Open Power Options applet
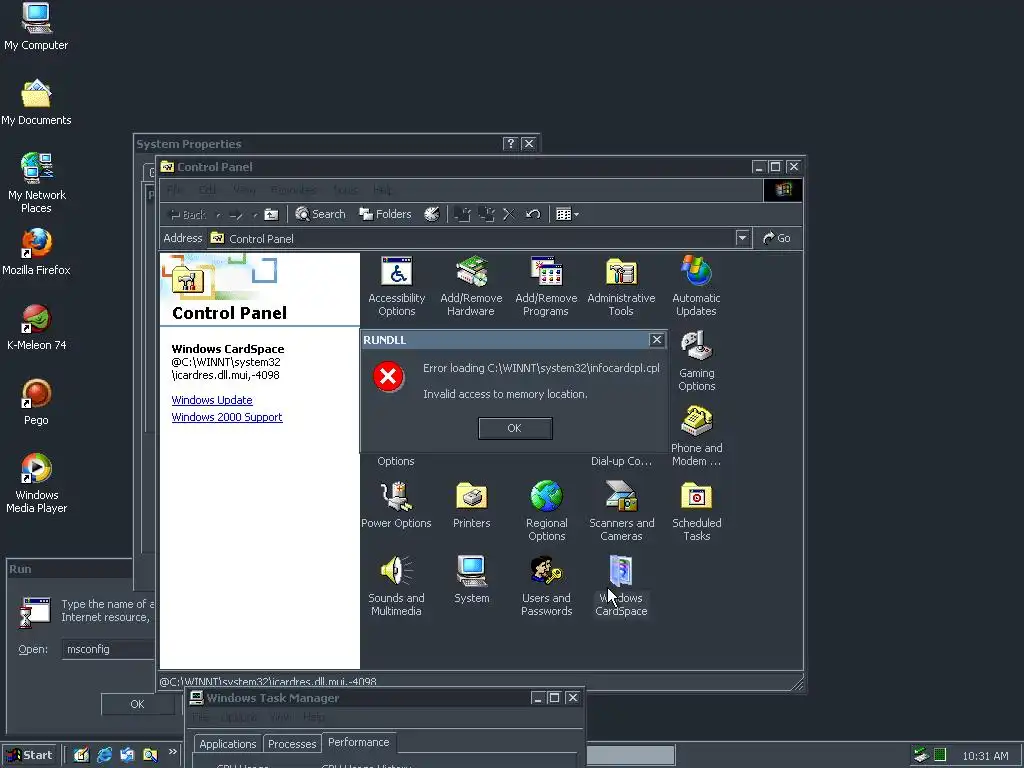 tap(396, 505)
